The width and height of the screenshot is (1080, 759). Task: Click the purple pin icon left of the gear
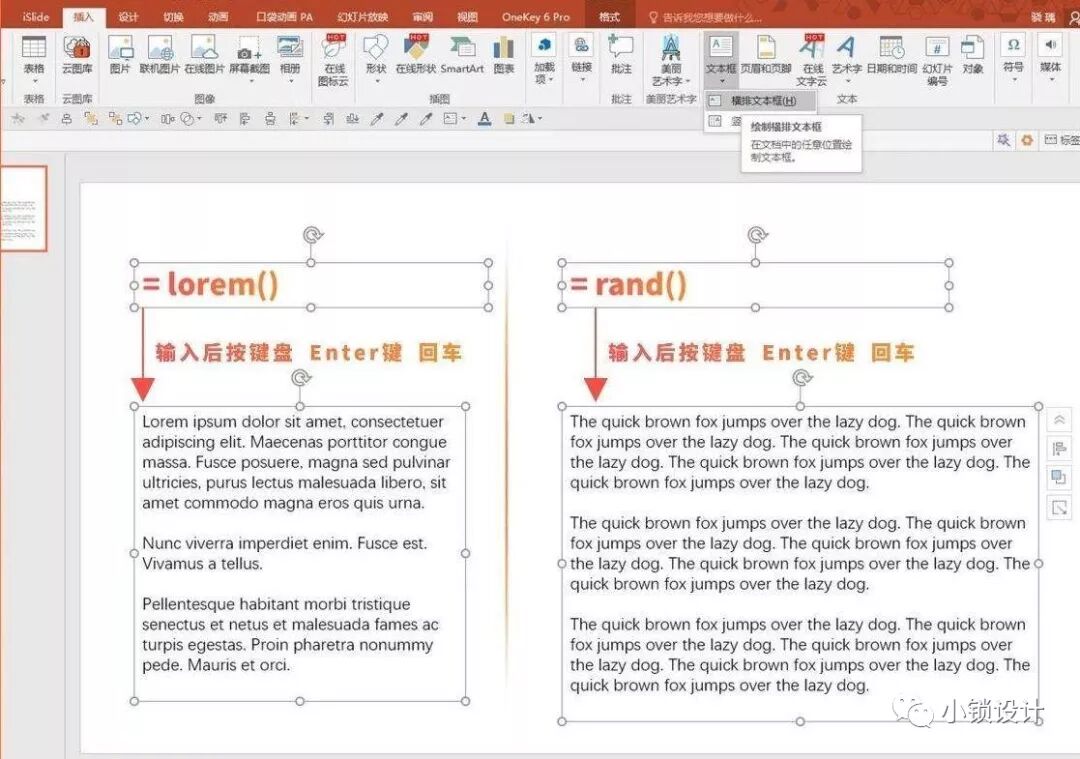coord(1004,140)
